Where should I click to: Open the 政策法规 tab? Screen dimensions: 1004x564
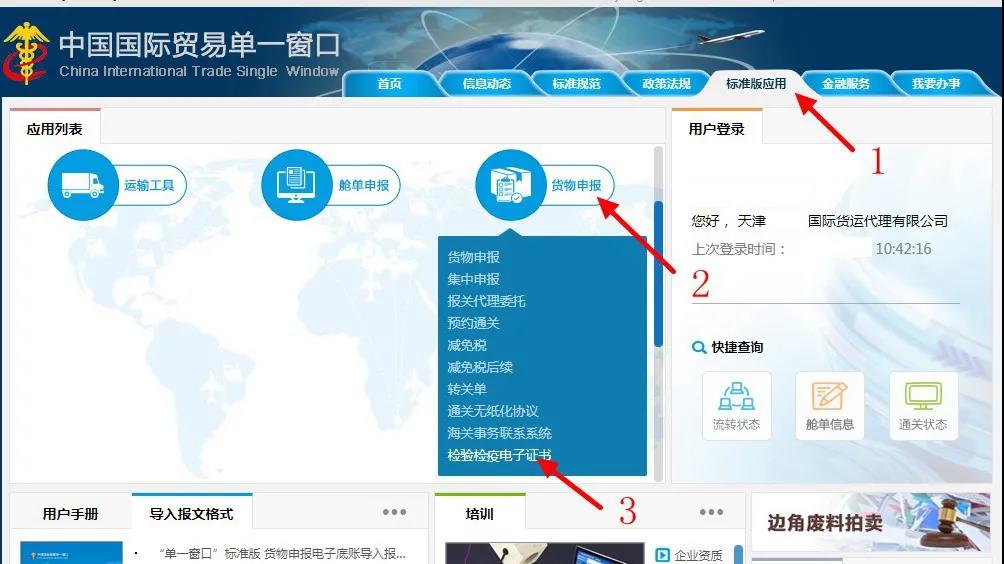tap(667, 84)
